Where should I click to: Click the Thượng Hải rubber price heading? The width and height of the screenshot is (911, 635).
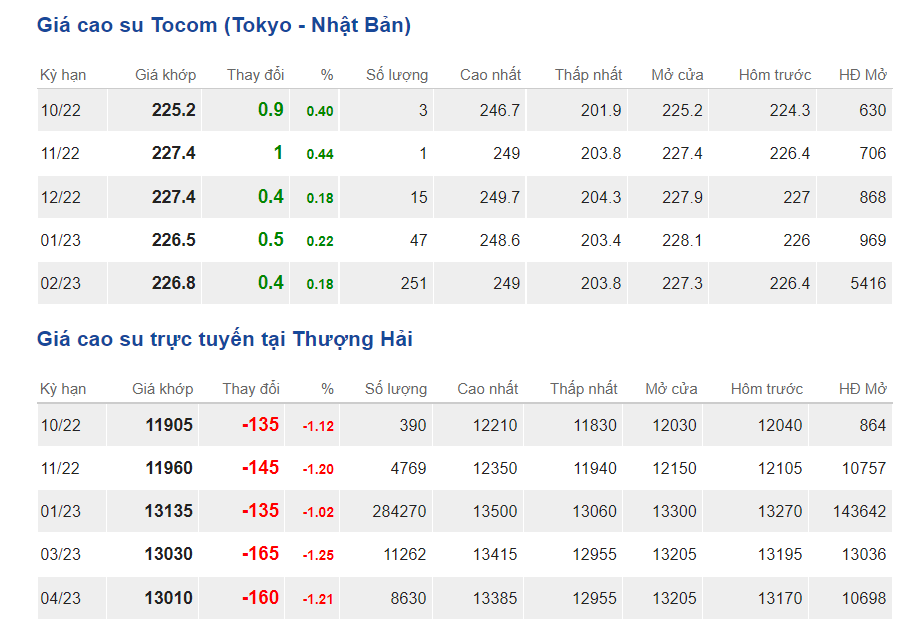point(225,340)
